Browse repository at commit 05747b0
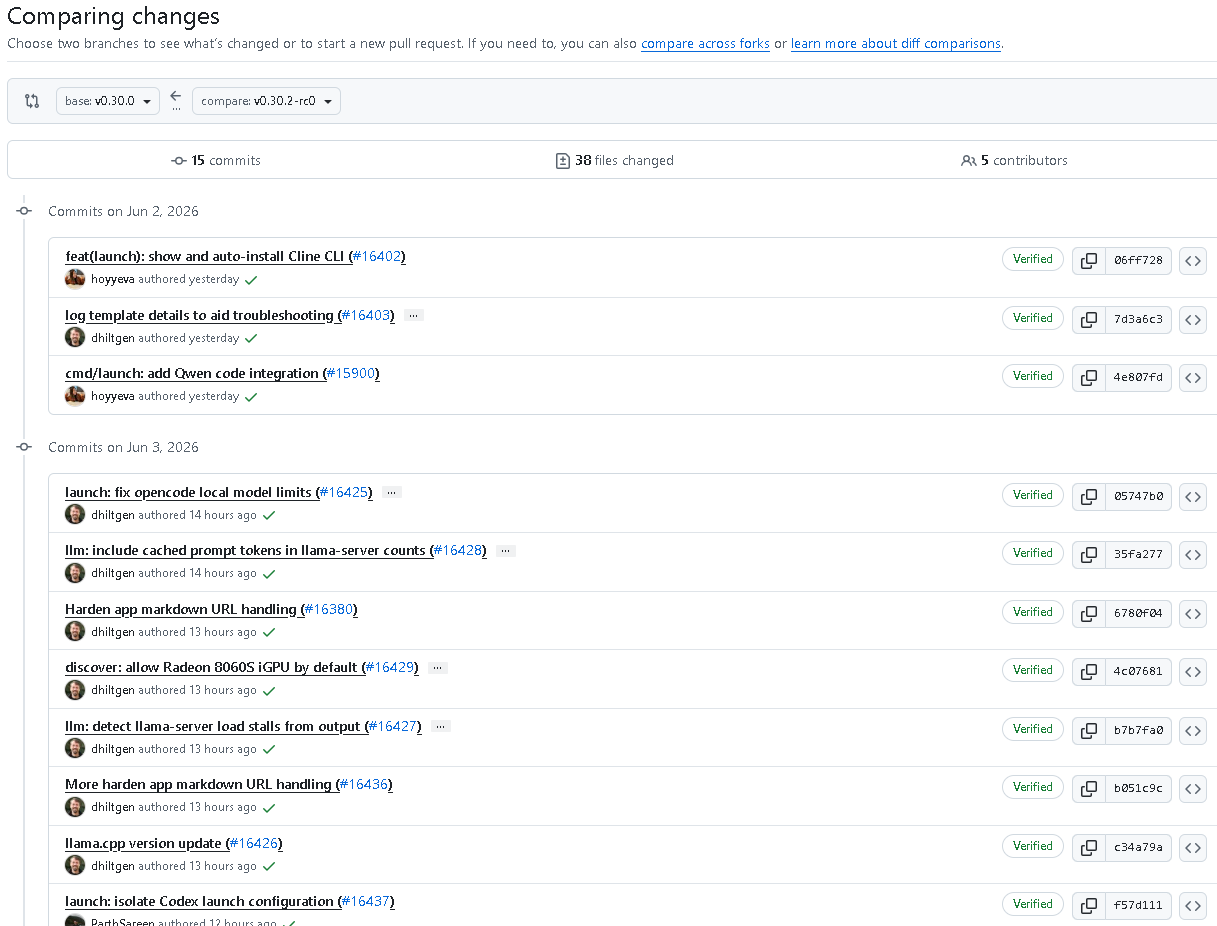This screenshot has height=926, width=1217. tap(1193, 496)
